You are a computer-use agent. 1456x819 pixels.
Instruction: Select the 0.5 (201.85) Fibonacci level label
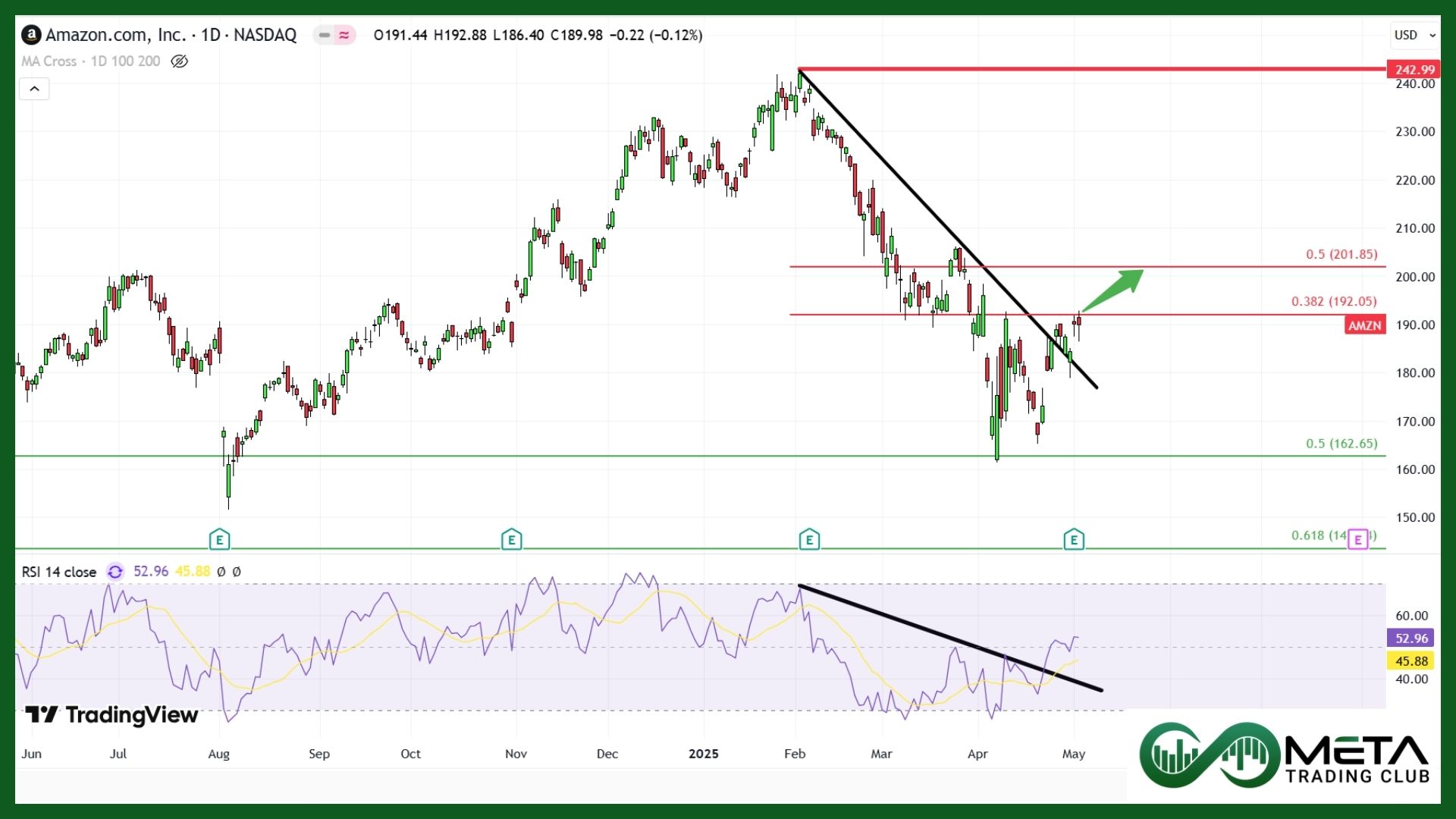click(1341, 254)
